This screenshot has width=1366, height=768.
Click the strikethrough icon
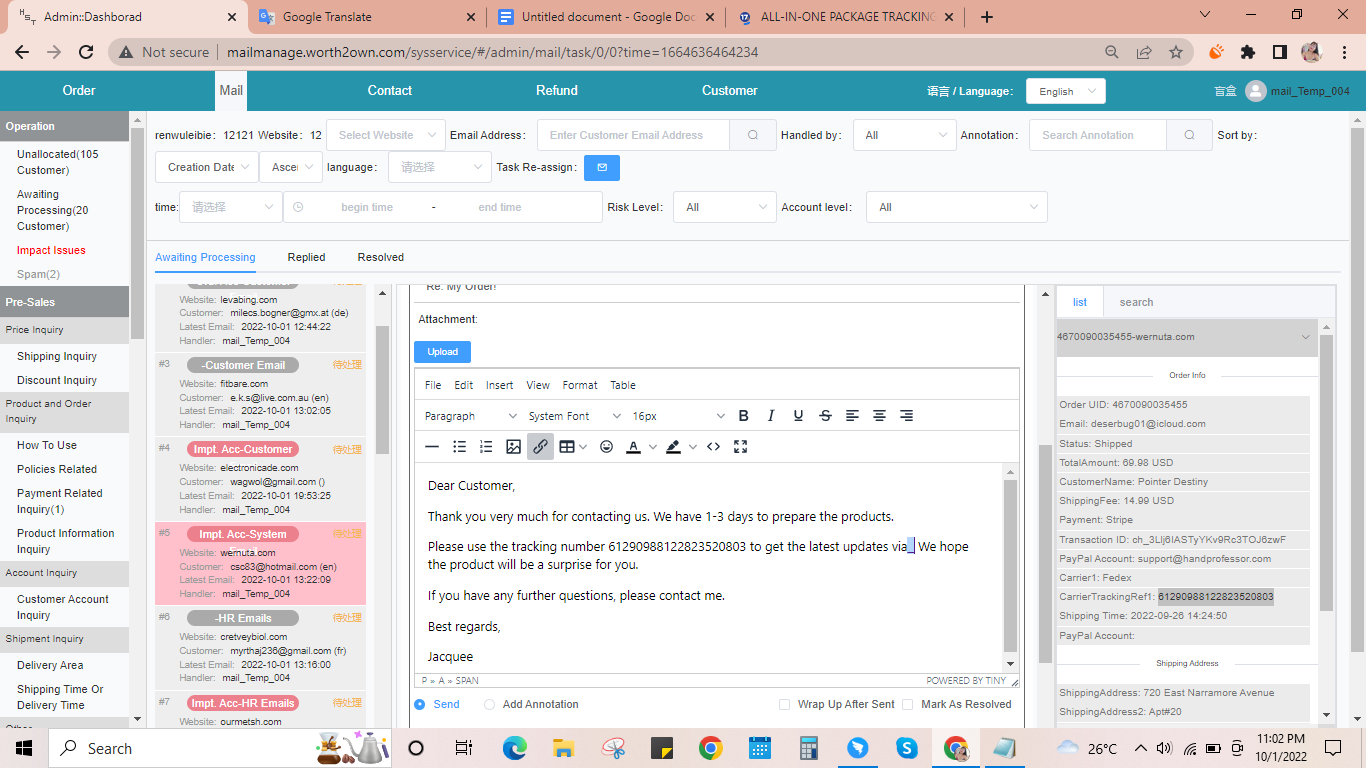[x=825, y=416]
